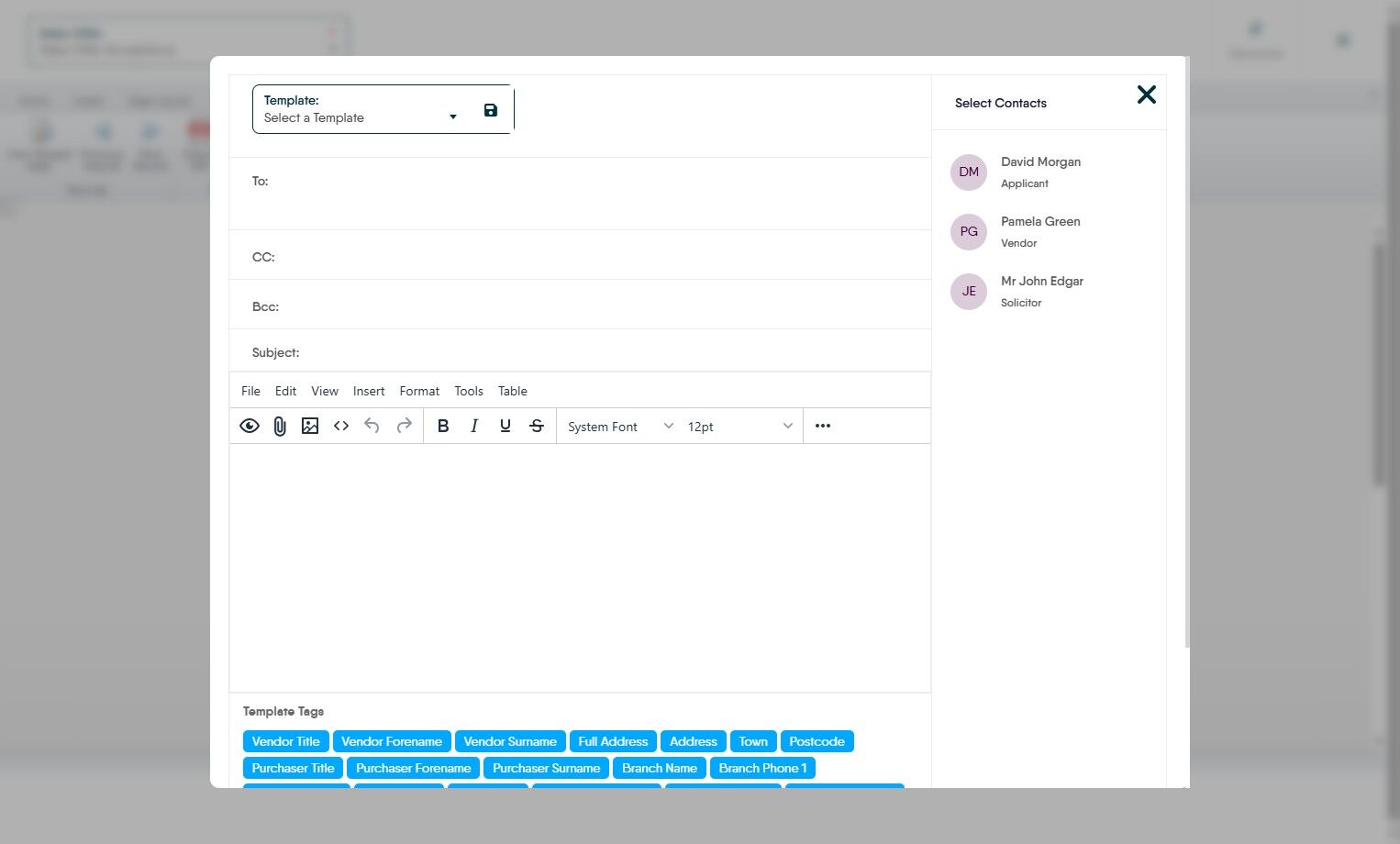Toggle bold formatting
Viewport: 1400px width, 844px height.
coord(443,426)
